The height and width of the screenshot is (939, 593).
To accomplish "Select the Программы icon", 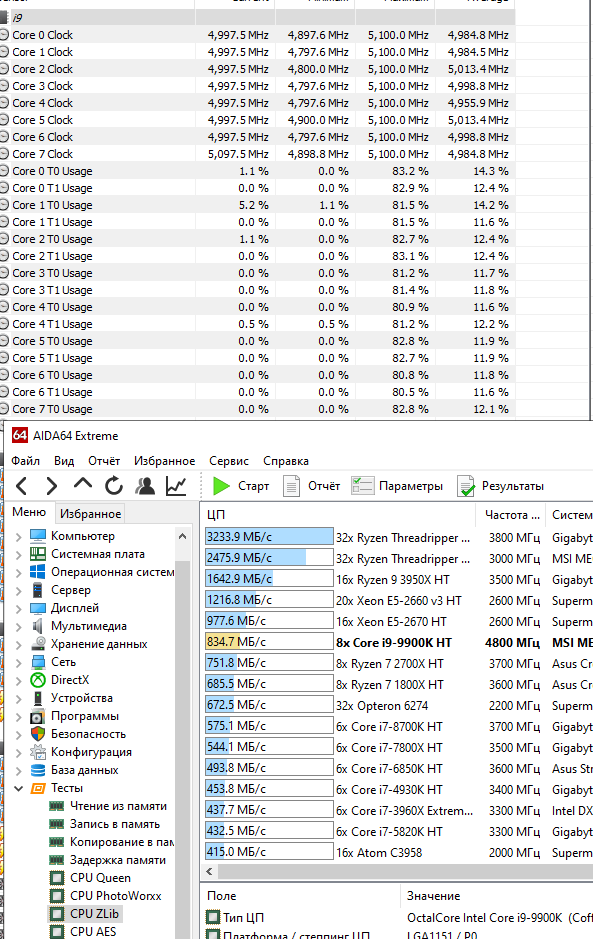I will click(x=38, y=716).
